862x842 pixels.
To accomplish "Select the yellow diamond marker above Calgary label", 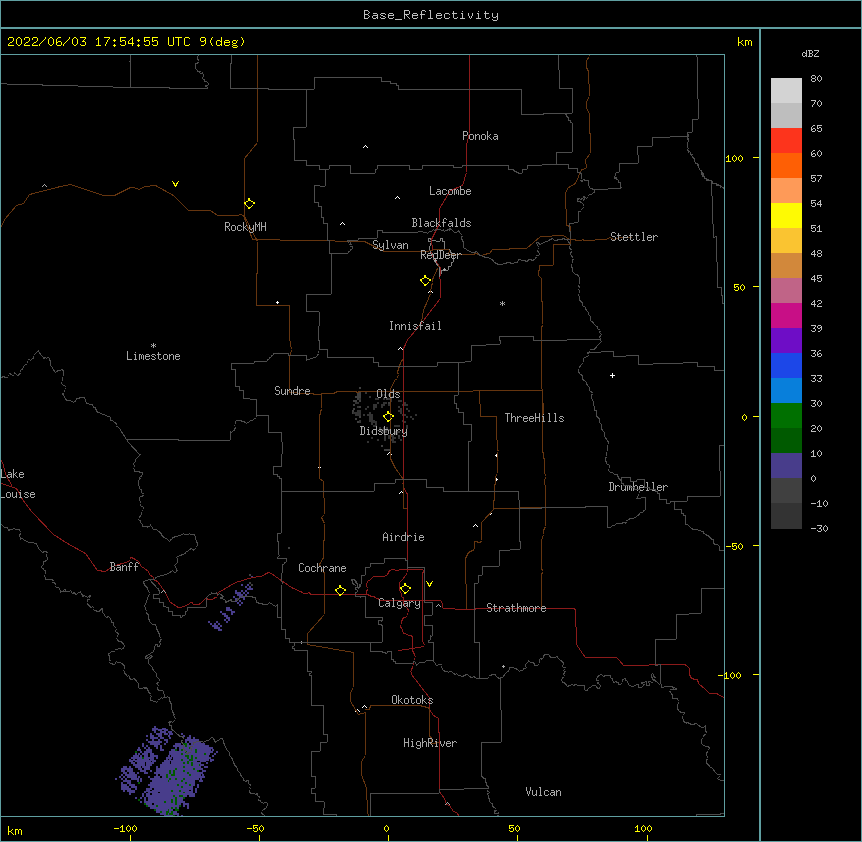I will pos(405,589).
